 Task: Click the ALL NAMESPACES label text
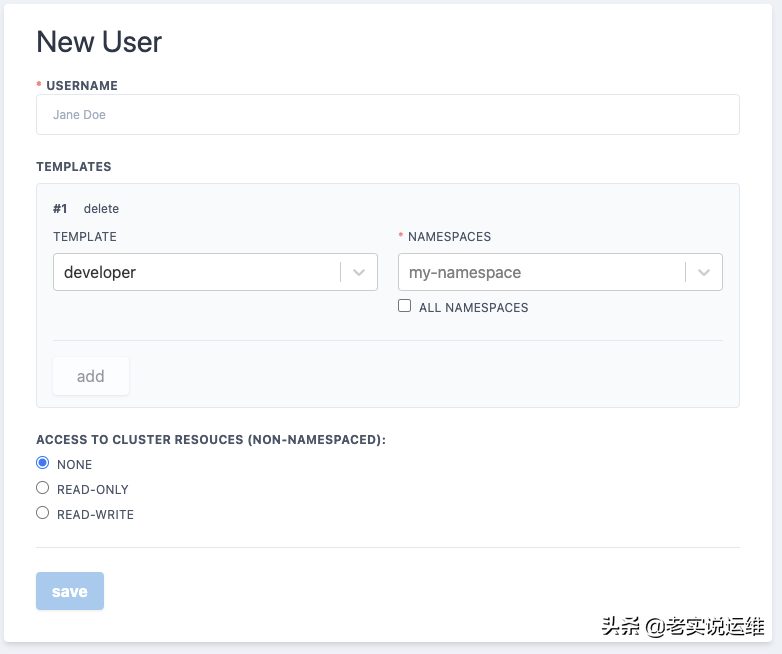(x=473, y=308)
